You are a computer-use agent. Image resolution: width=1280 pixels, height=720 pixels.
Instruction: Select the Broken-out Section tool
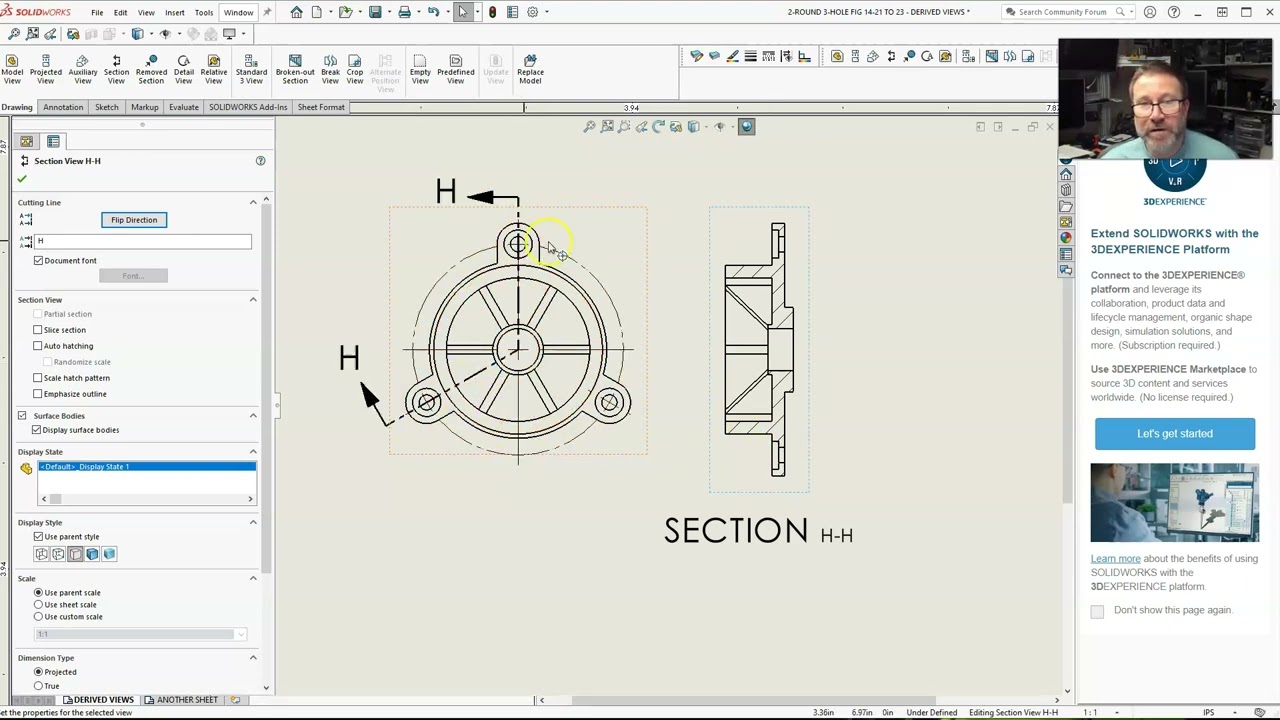[295, 68]
